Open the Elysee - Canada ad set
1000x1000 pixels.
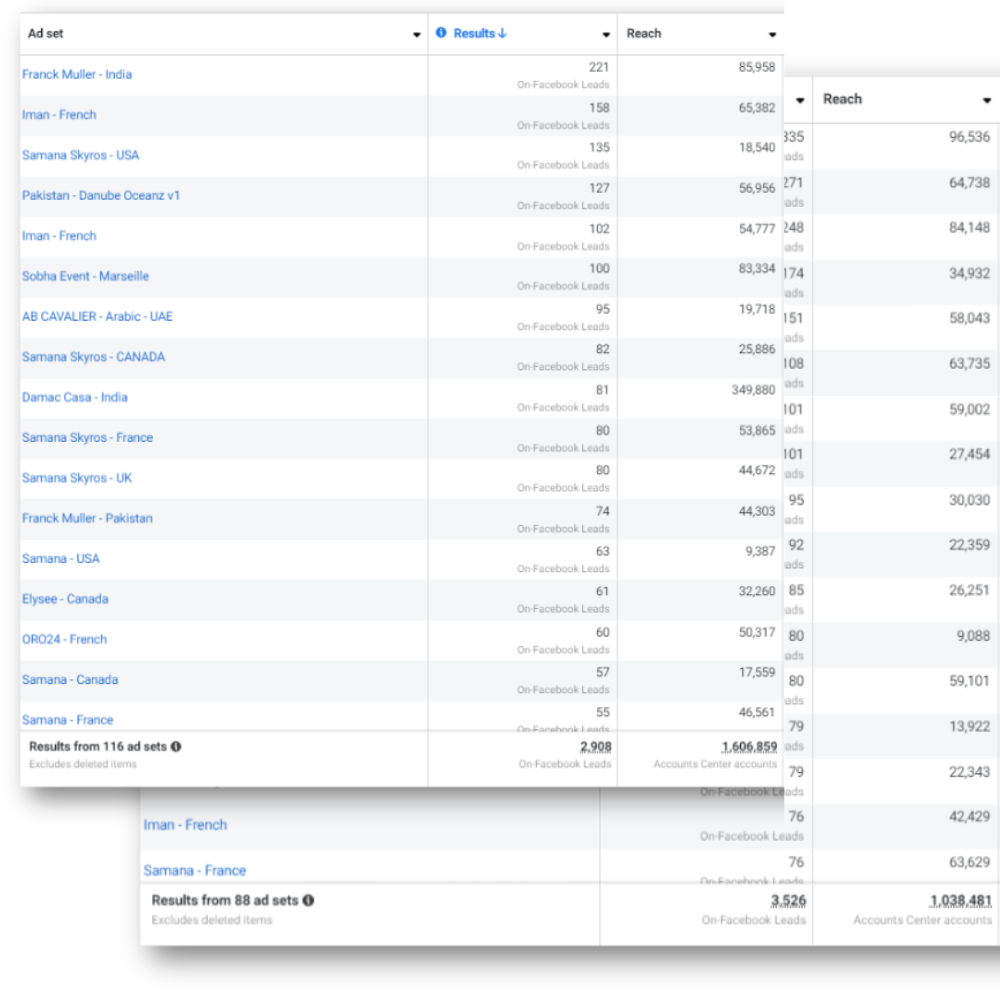65,599
